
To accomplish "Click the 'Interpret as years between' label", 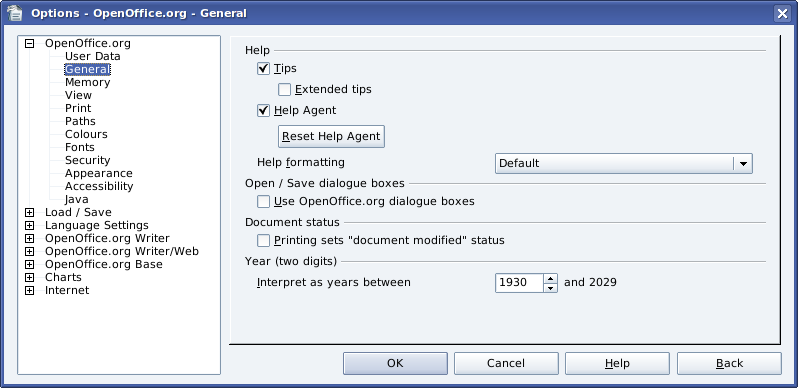I will 334,282.
